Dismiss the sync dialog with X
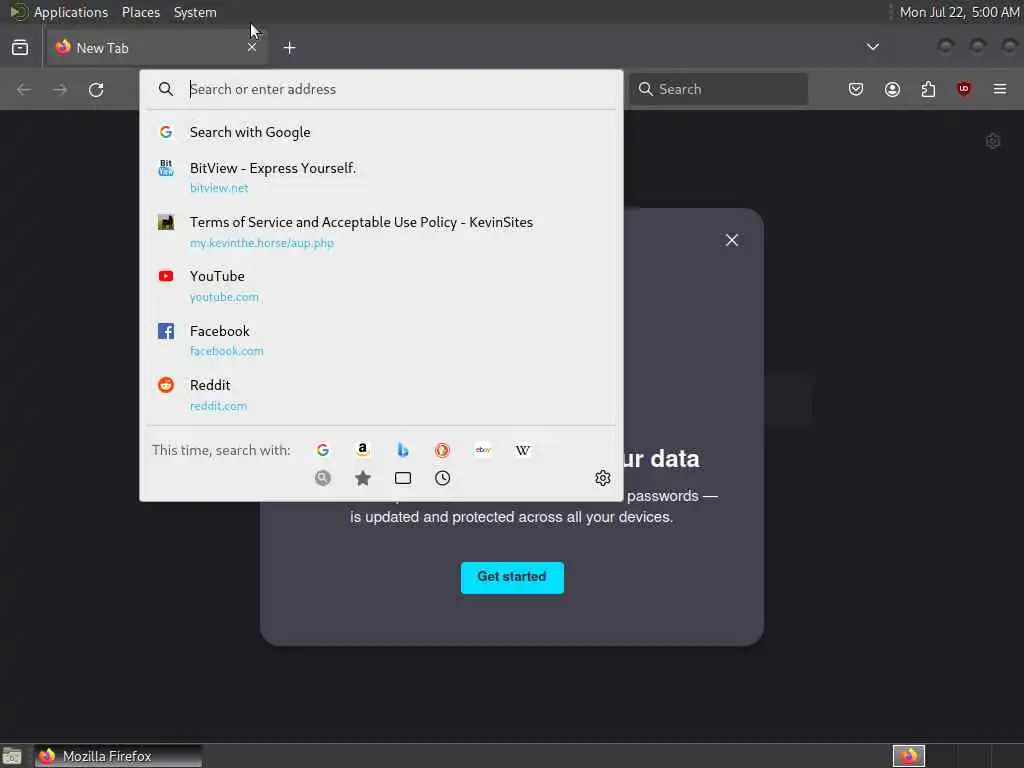 [x=731, y=240]
